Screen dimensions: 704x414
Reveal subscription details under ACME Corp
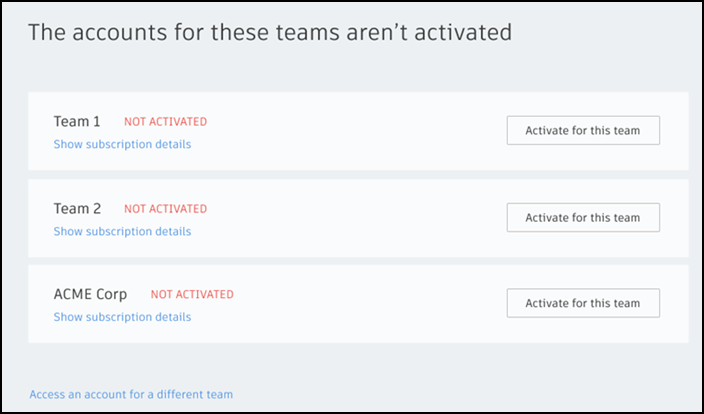tap(122, 317)
